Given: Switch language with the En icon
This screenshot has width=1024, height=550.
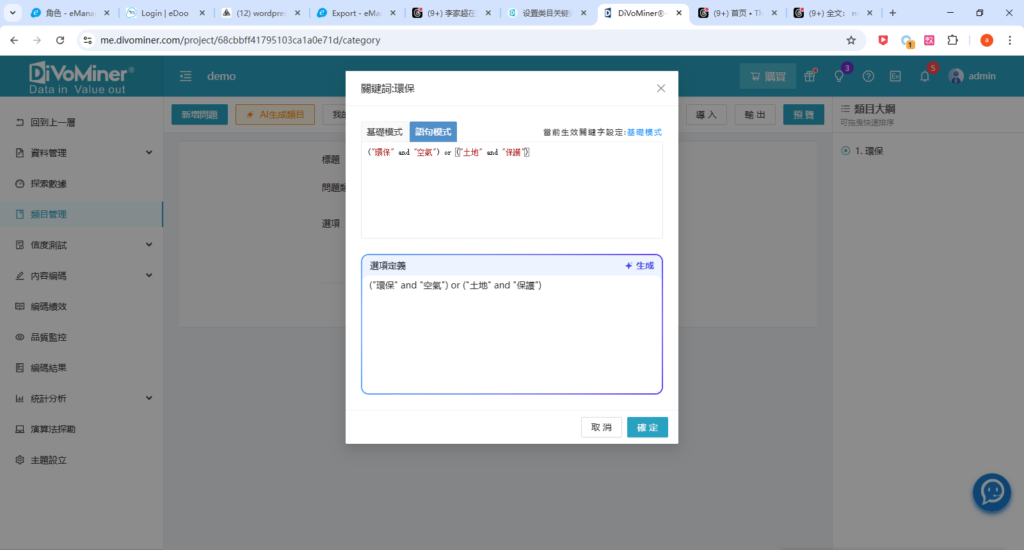Looking at the screenshot, I should pyautogui.click(x=895, y=77).
